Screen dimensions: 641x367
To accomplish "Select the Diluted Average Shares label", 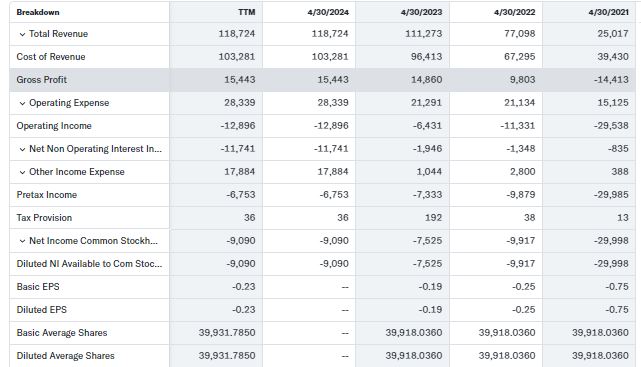I will [x=65, y=356].
